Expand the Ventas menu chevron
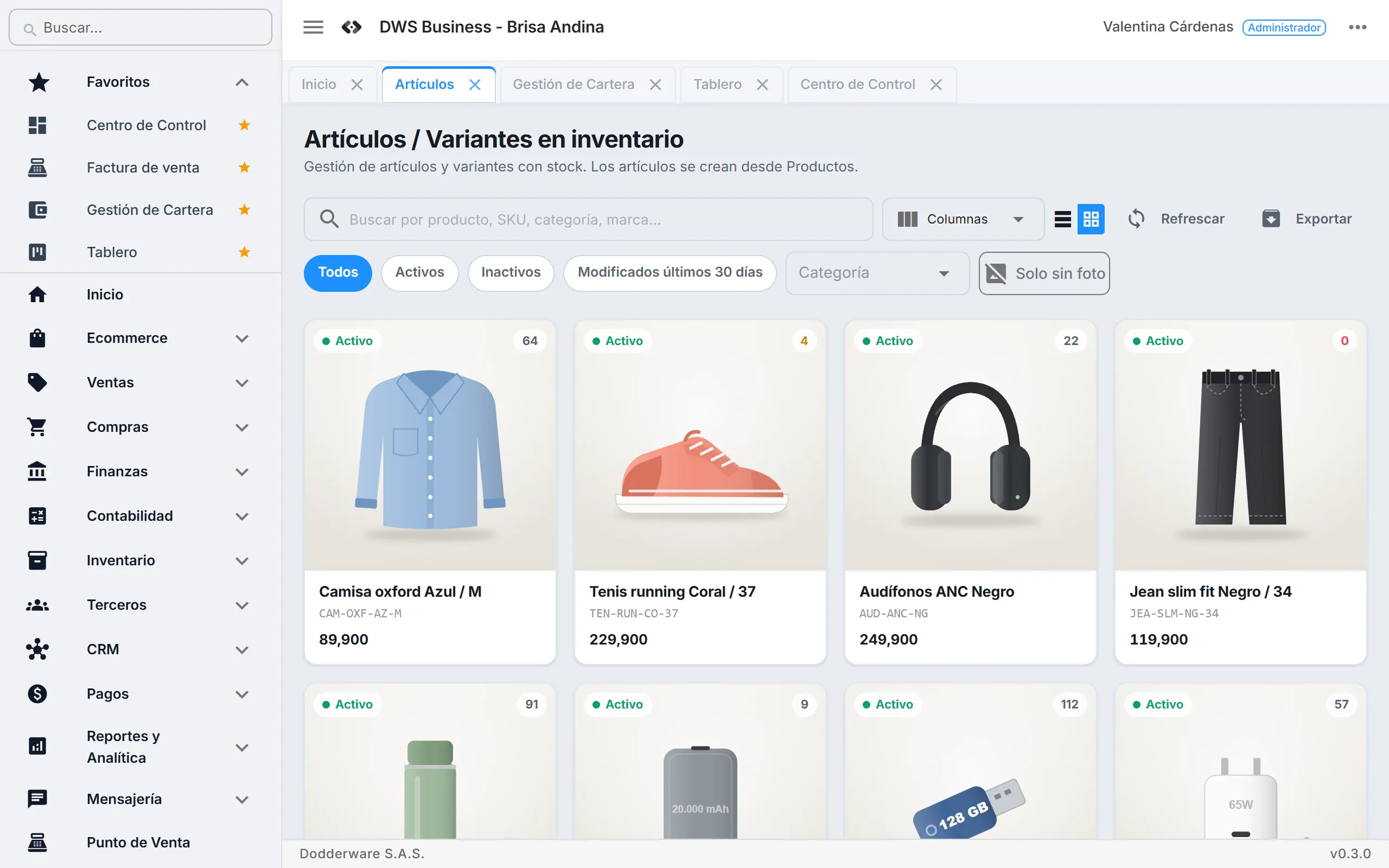The width and height of the screenshot is (1389, 868). [242, 383]
